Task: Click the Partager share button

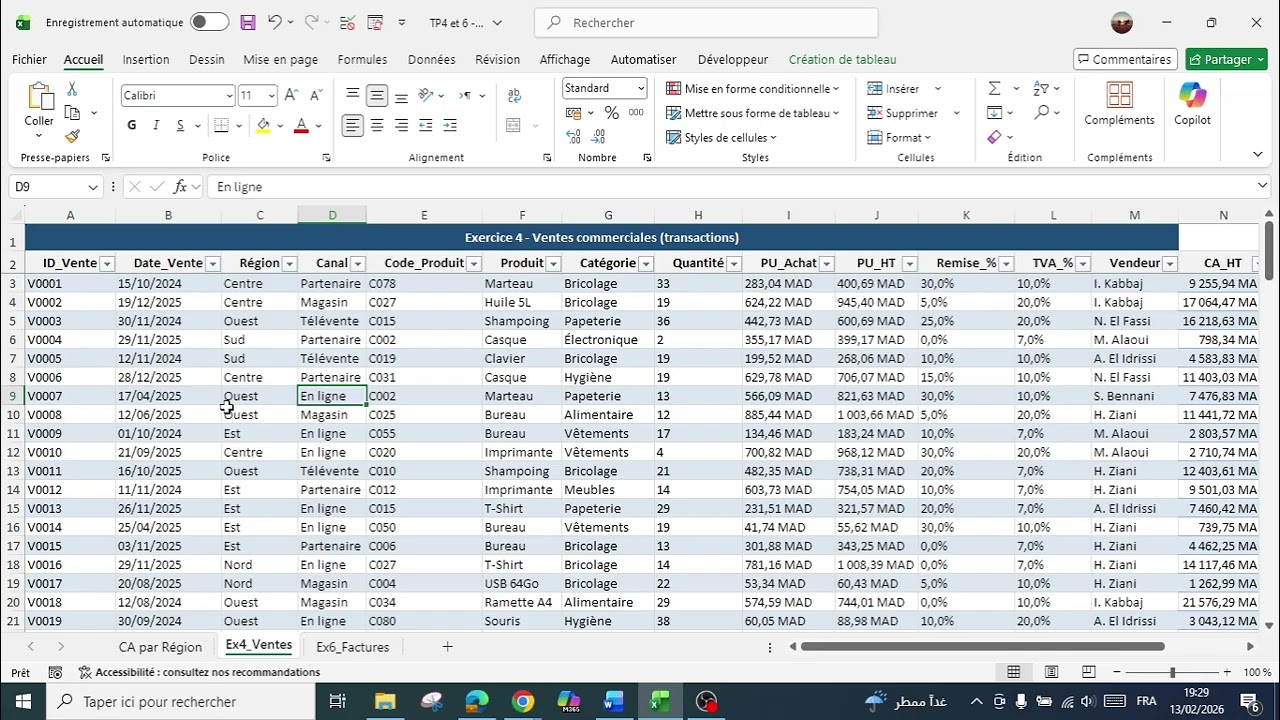Action: coord(1226,60)
